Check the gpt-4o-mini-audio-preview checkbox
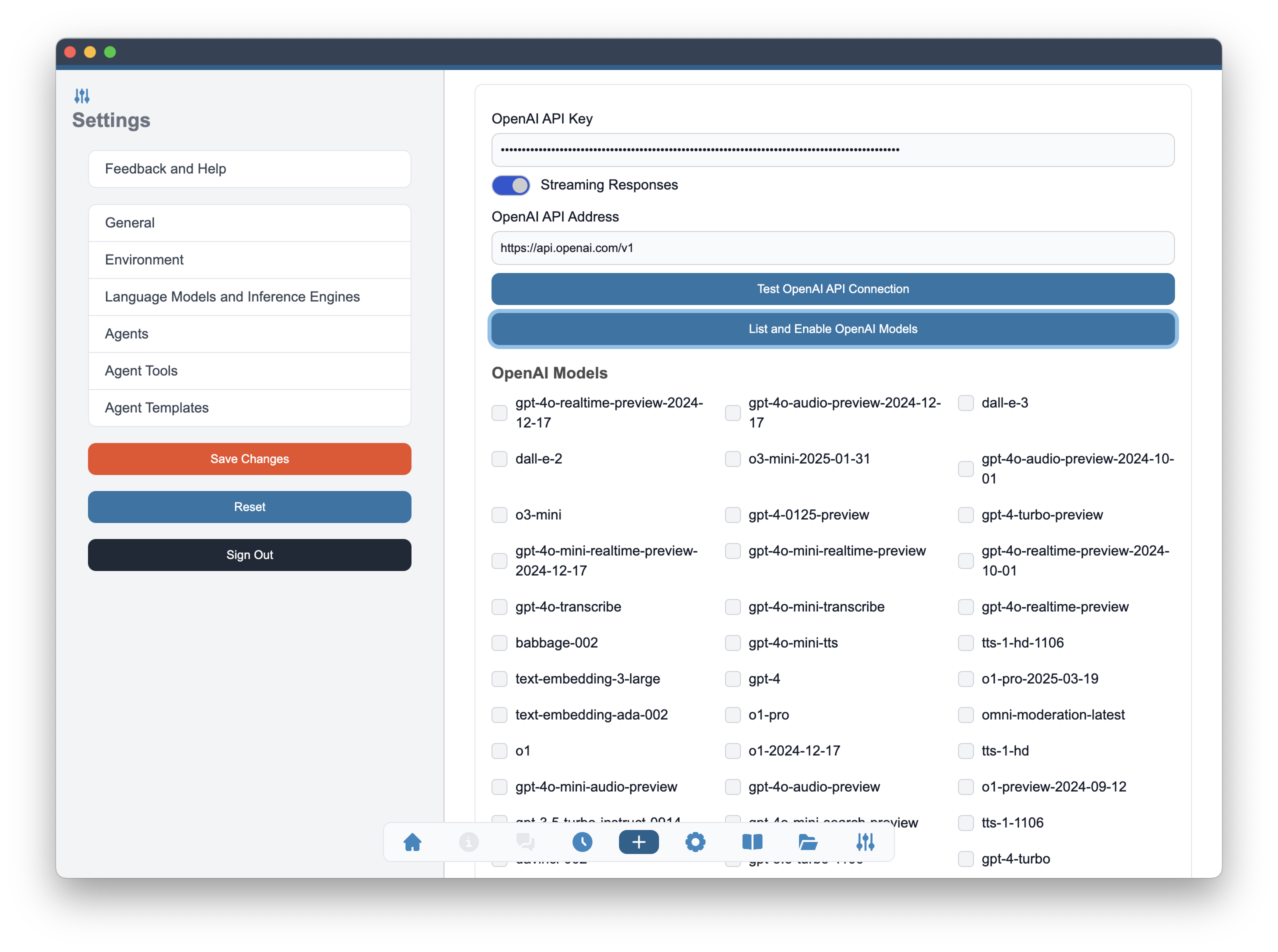 point(499,786)
